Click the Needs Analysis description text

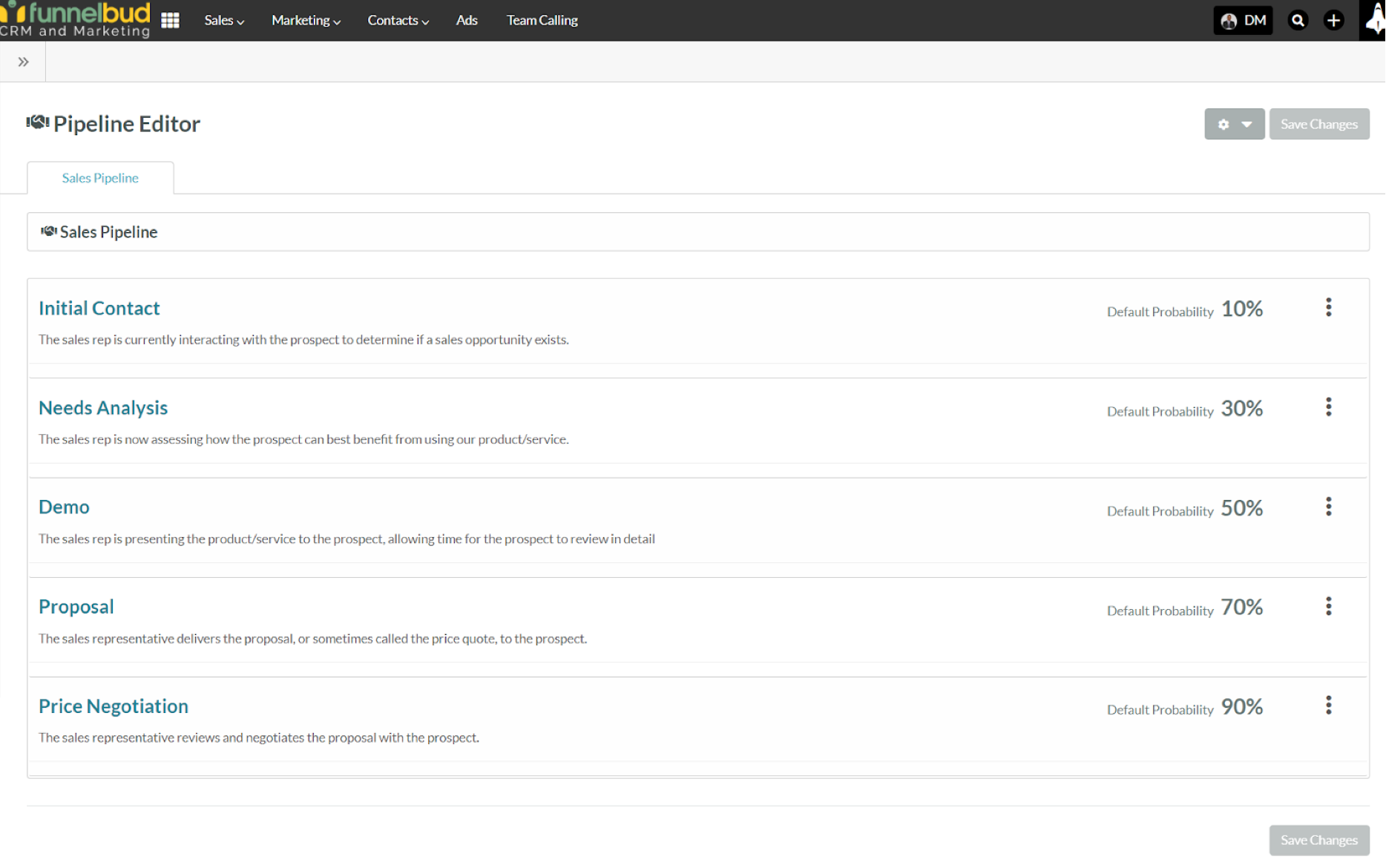[x=303, y=439]
